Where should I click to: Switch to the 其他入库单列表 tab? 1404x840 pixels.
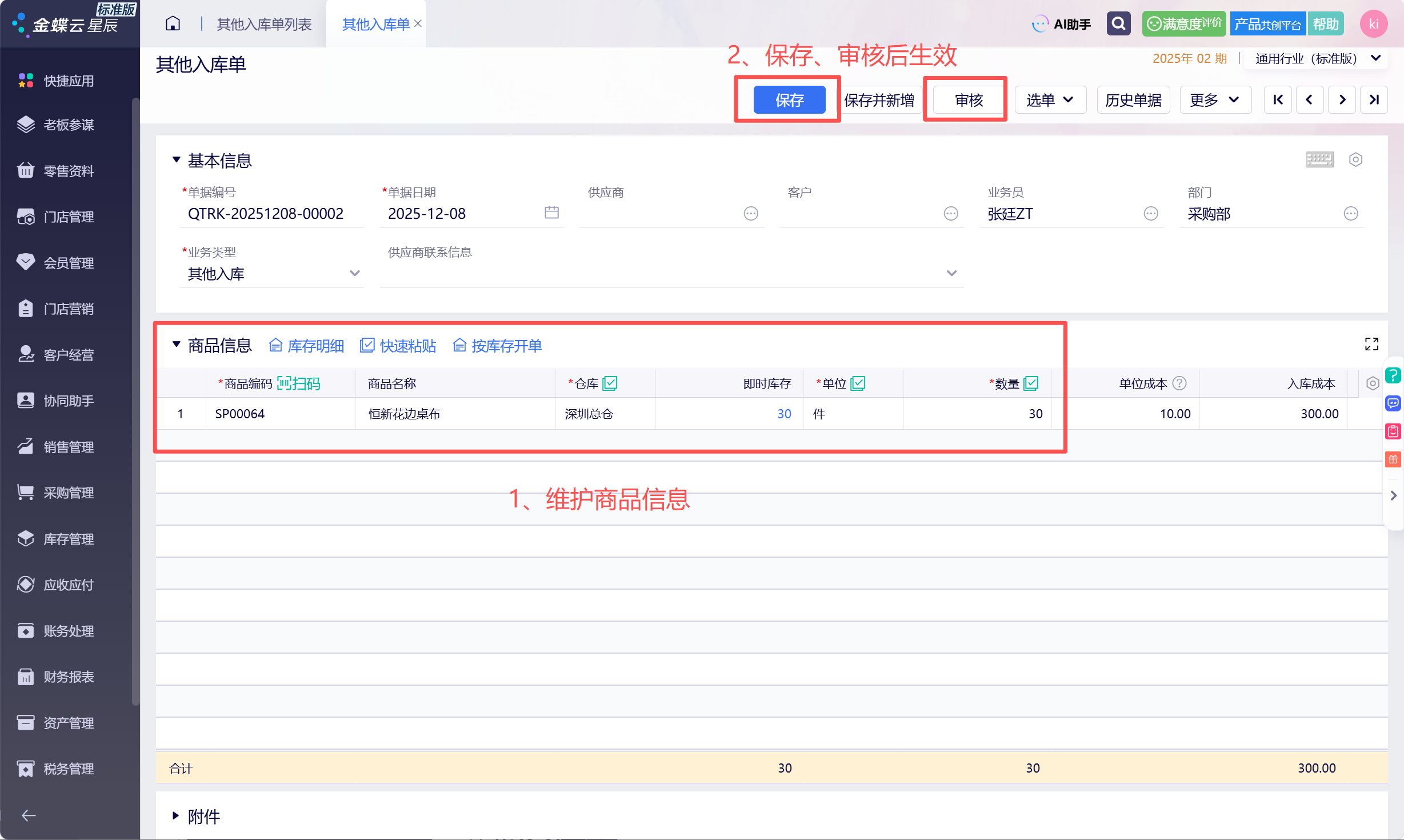(264, 24)
